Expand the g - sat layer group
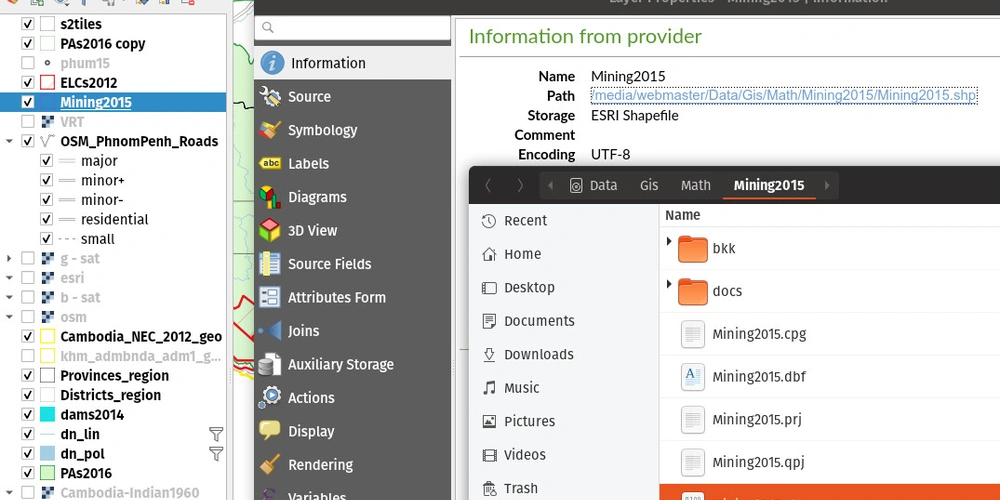 (x=9, y=258)
